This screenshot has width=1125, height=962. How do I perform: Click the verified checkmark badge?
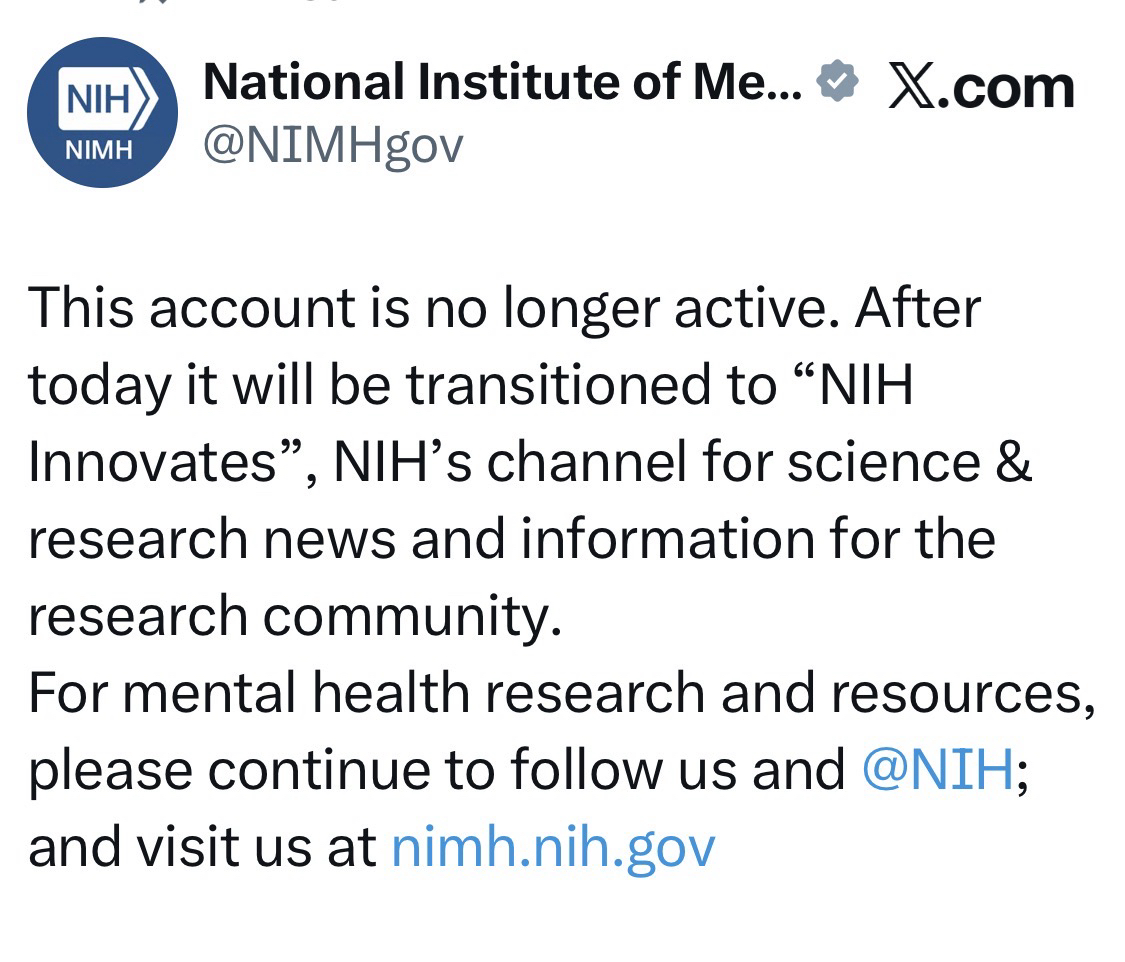[x=837, y=82]
